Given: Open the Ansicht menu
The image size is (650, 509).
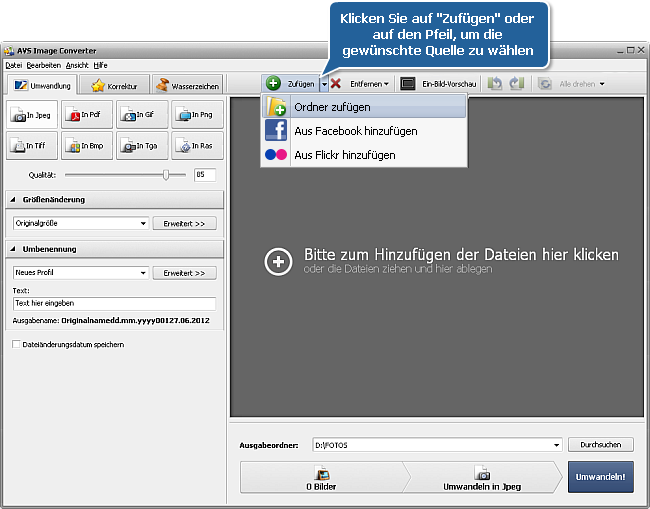Looking at the screenshot, I should click(77, 65).
